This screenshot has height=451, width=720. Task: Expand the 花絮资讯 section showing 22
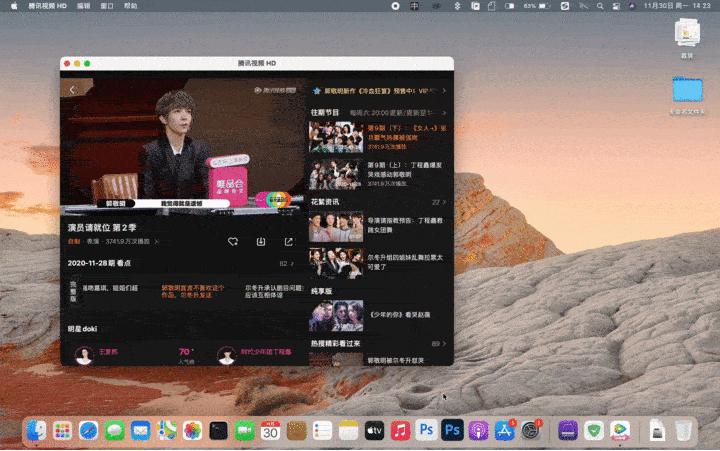(x=439, y=202)
